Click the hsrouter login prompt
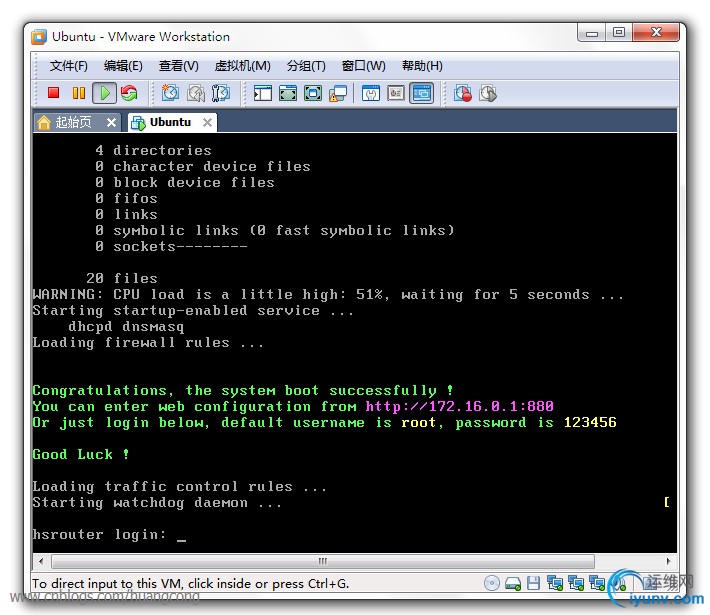The width and height of the screenshot is (710, 615). coord(100,535)
